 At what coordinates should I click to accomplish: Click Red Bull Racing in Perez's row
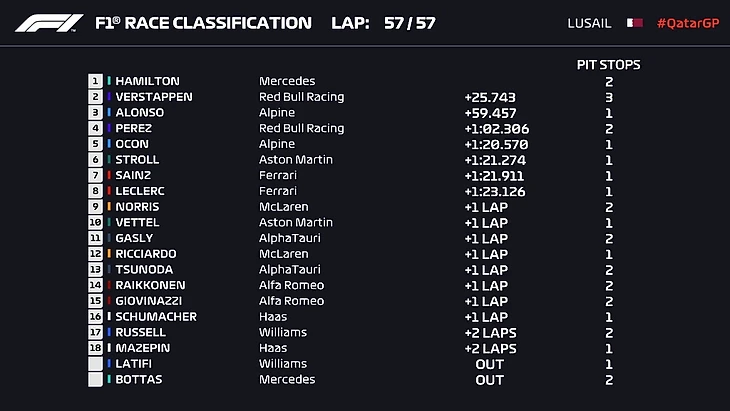click(x=301, y=129)
